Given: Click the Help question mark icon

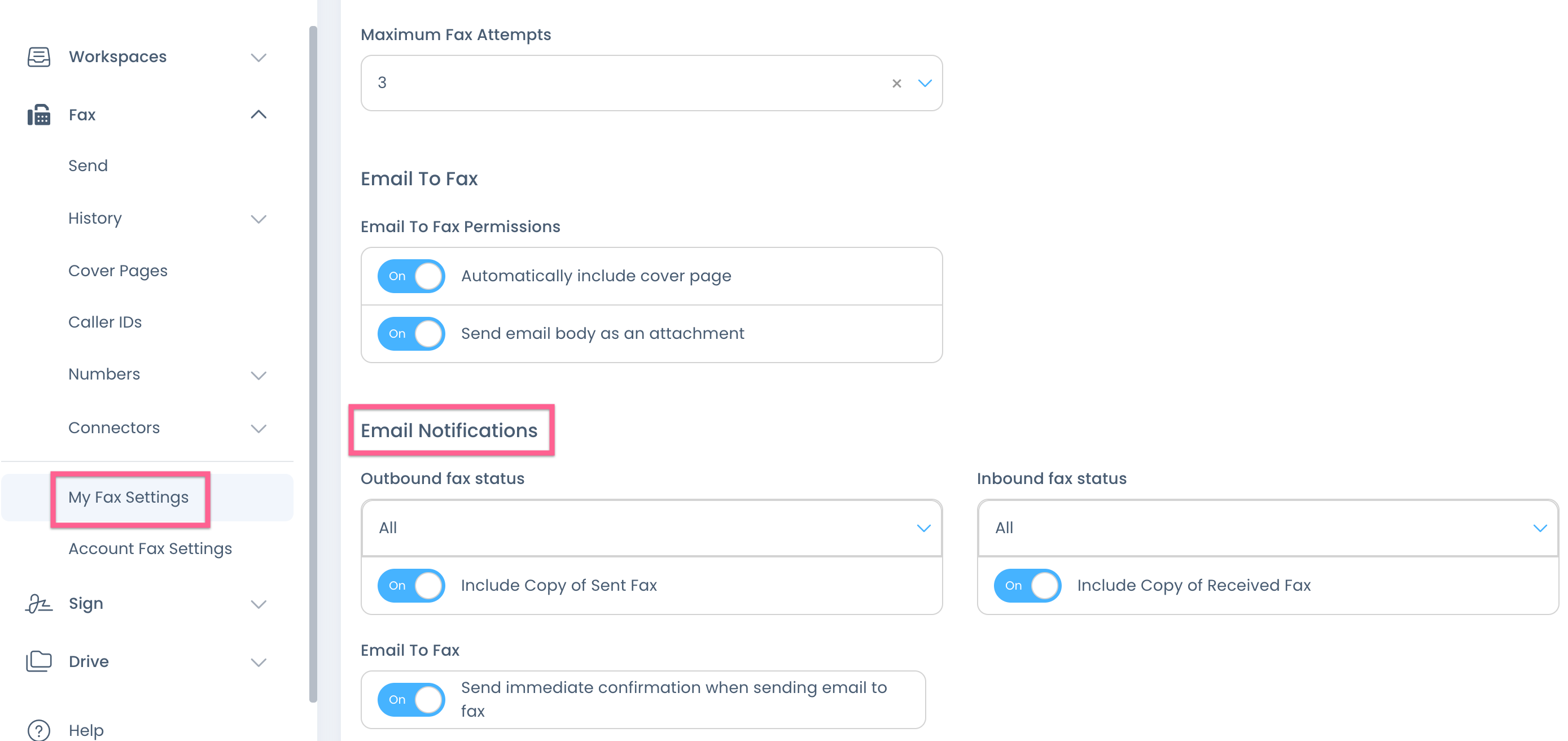Looking at the screenshot, I should pos(38,730).
